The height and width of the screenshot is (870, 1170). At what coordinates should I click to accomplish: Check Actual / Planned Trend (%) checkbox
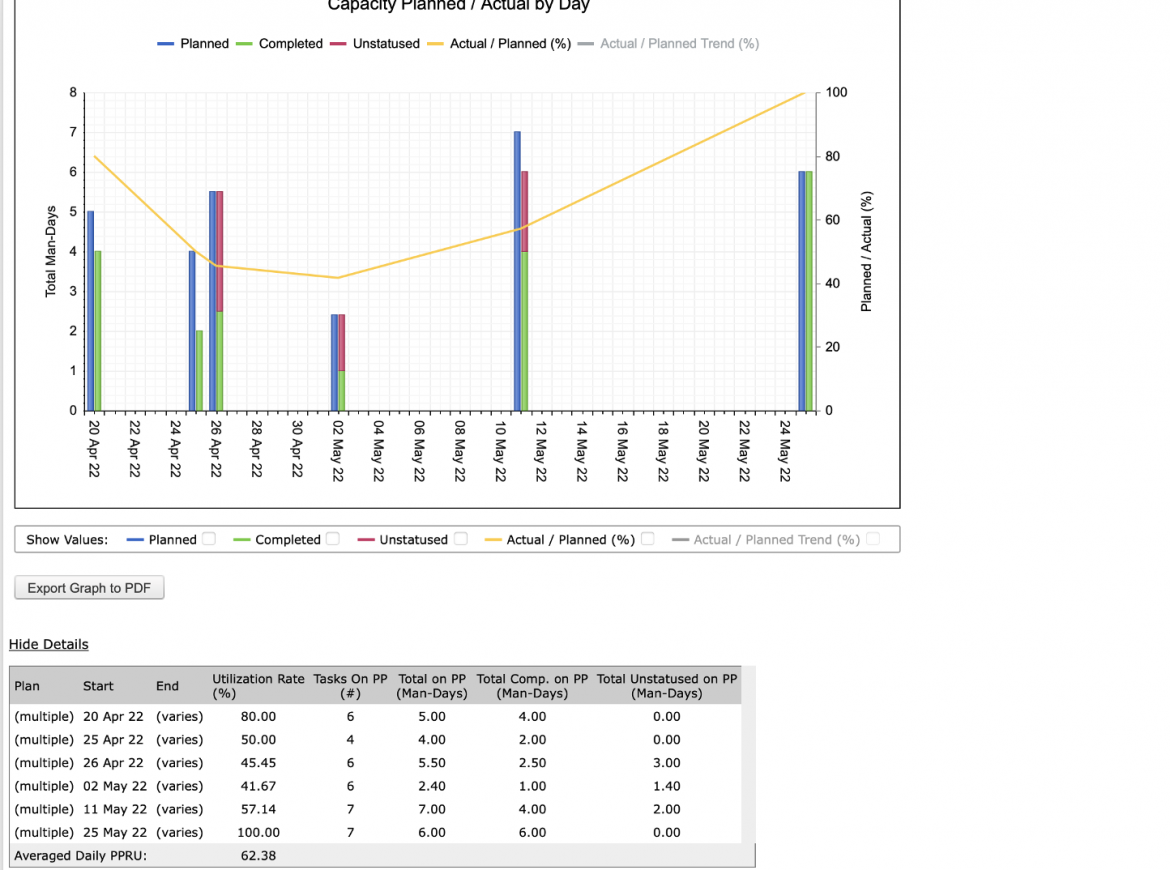point(872,539)
